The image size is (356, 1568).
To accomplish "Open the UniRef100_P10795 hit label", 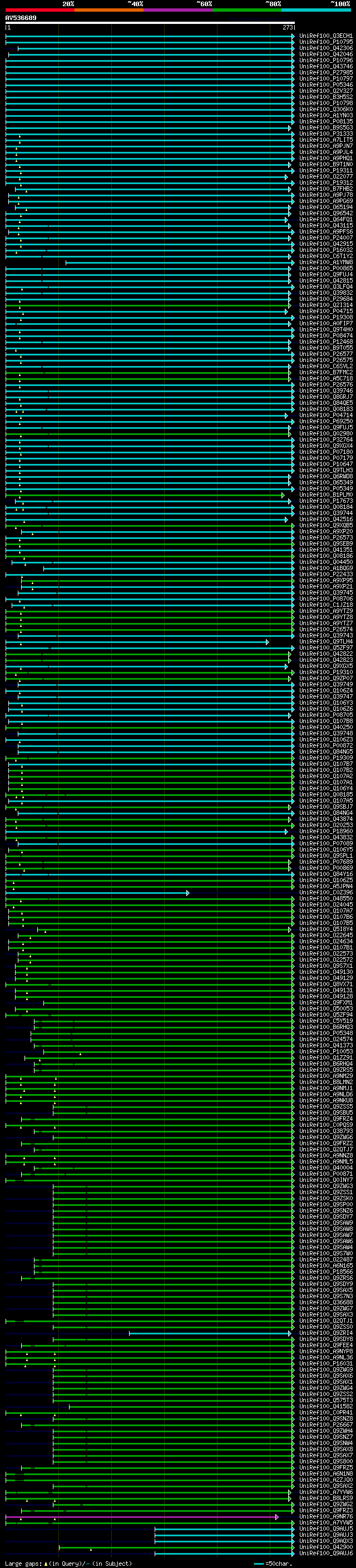I will coord(325,42).
